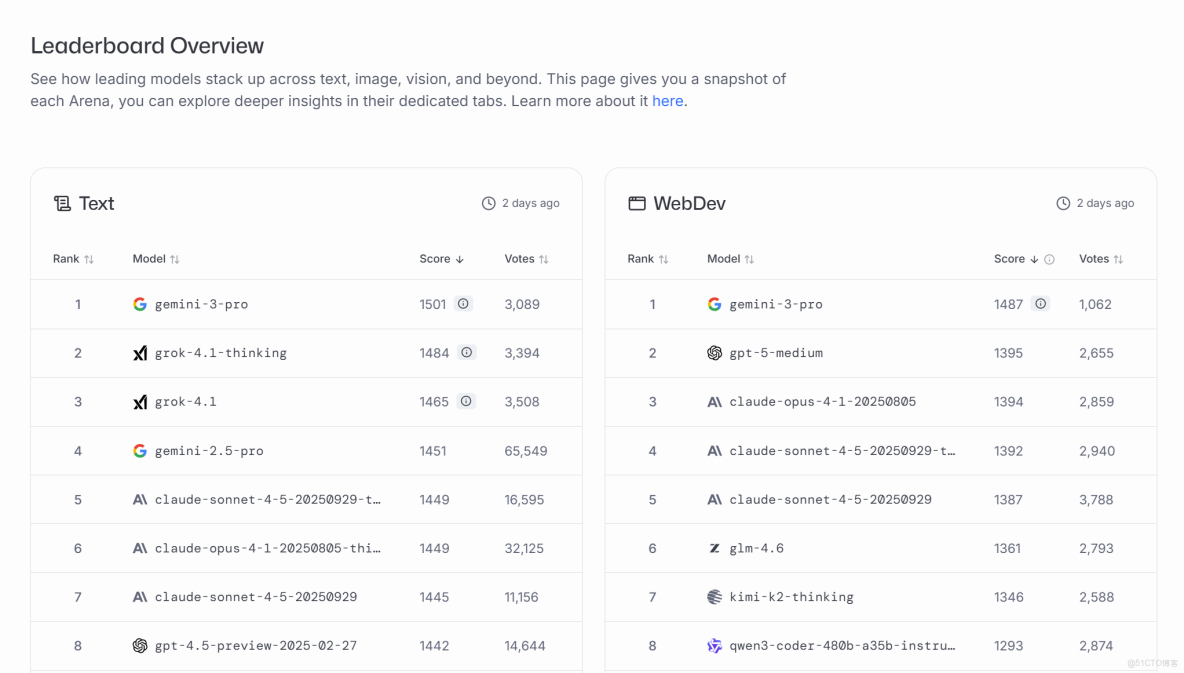Click xAI logo beside grok-4.1-thinking
Screen dimensions: 1184x673
[140, 353]
